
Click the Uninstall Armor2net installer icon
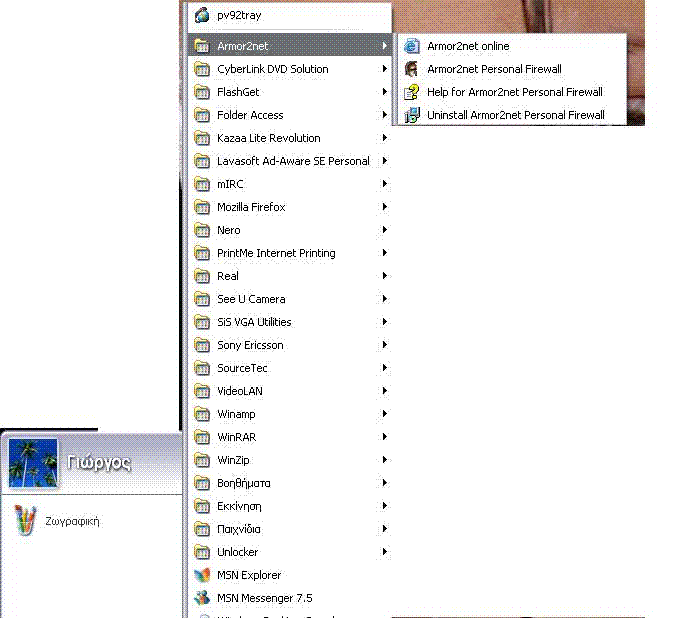[412, 115]
